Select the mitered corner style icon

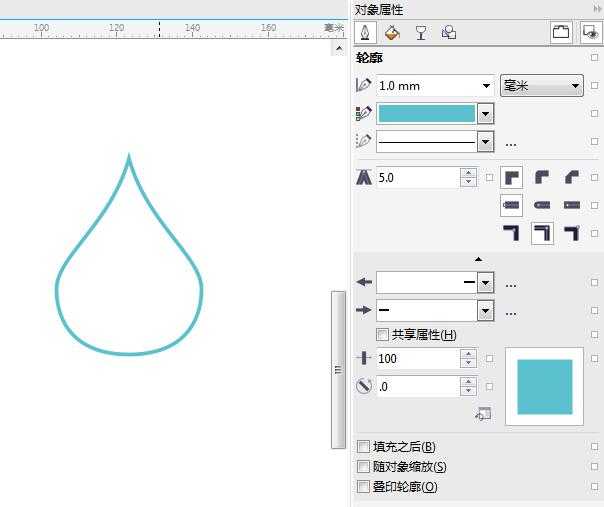click(511, 177)
